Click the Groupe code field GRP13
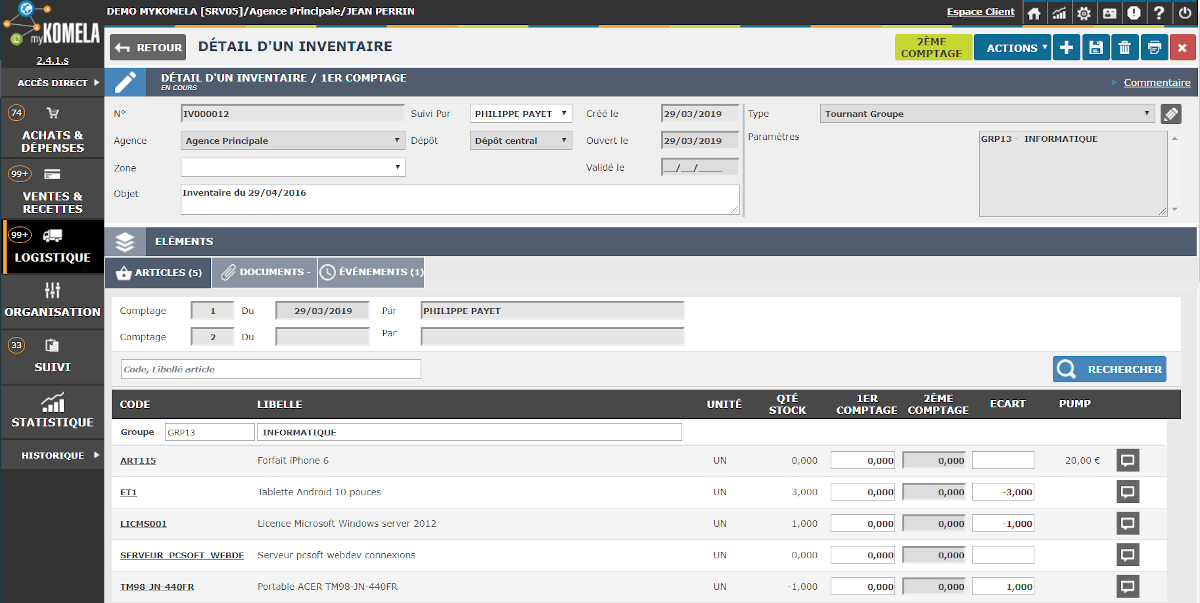 210,432
